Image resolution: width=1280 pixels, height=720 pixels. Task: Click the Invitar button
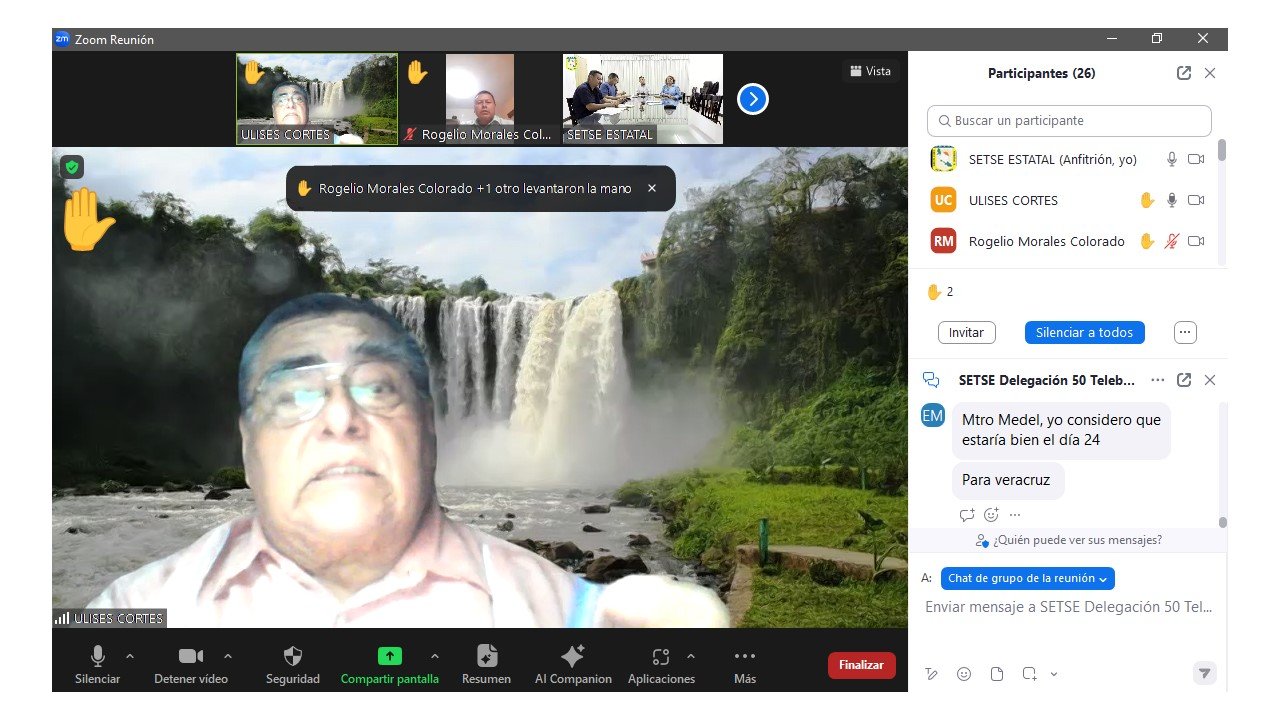coord(966,332)
